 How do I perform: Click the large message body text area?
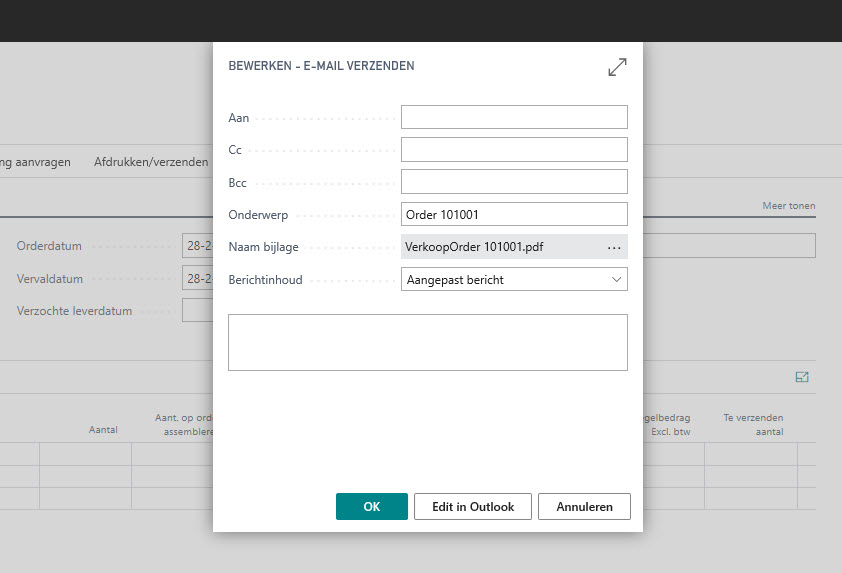click(427, 342)
